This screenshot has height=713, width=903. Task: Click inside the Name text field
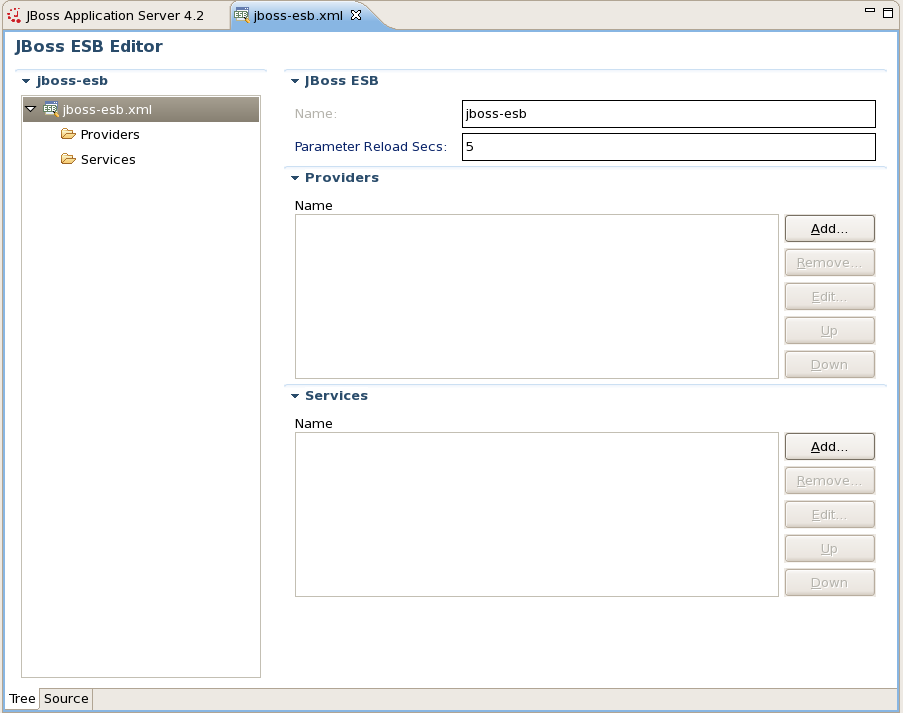pyautogui.click(x=667, y=113)
